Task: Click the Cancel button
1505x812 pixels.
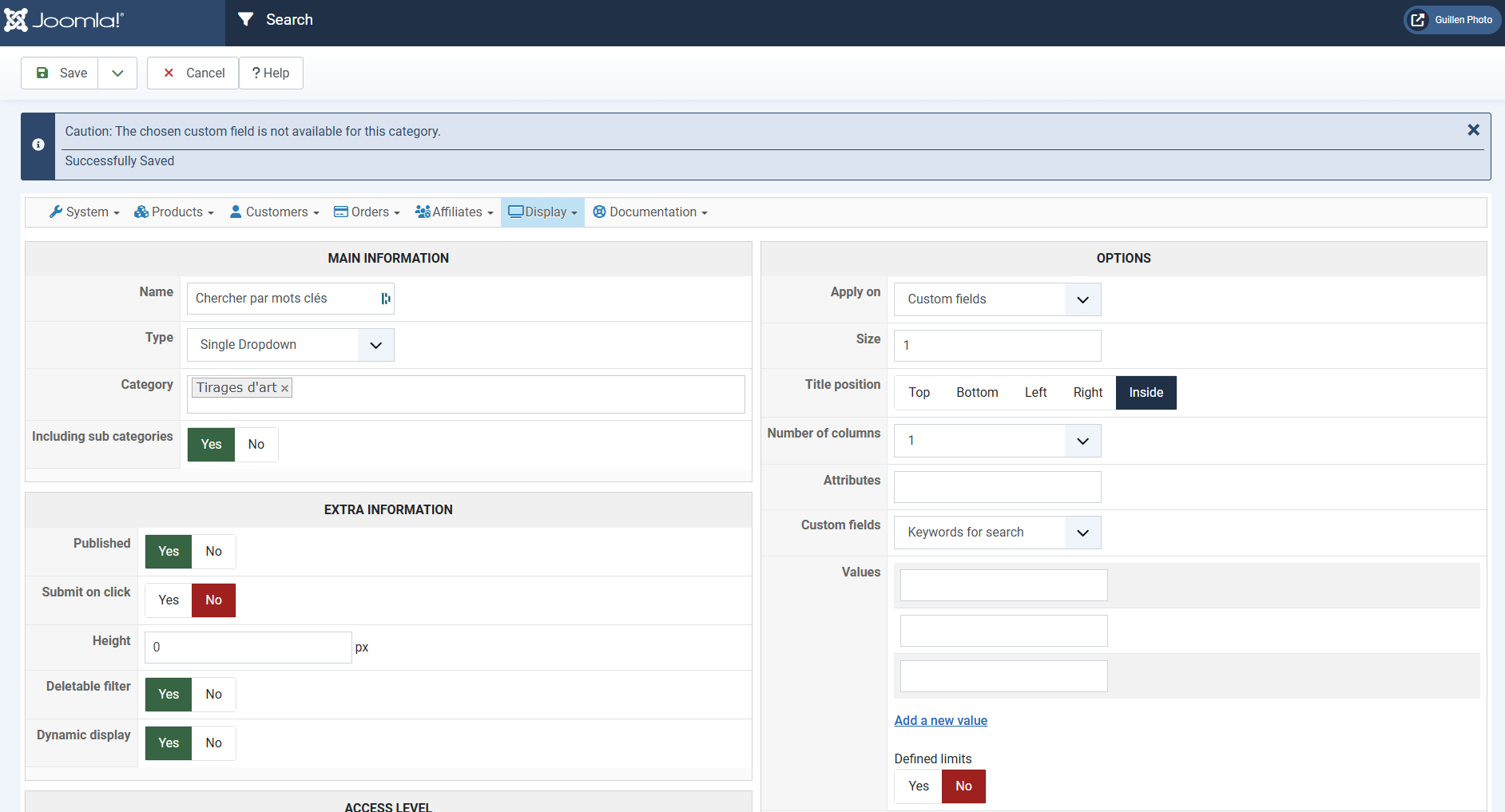Action: coord(193,73)
